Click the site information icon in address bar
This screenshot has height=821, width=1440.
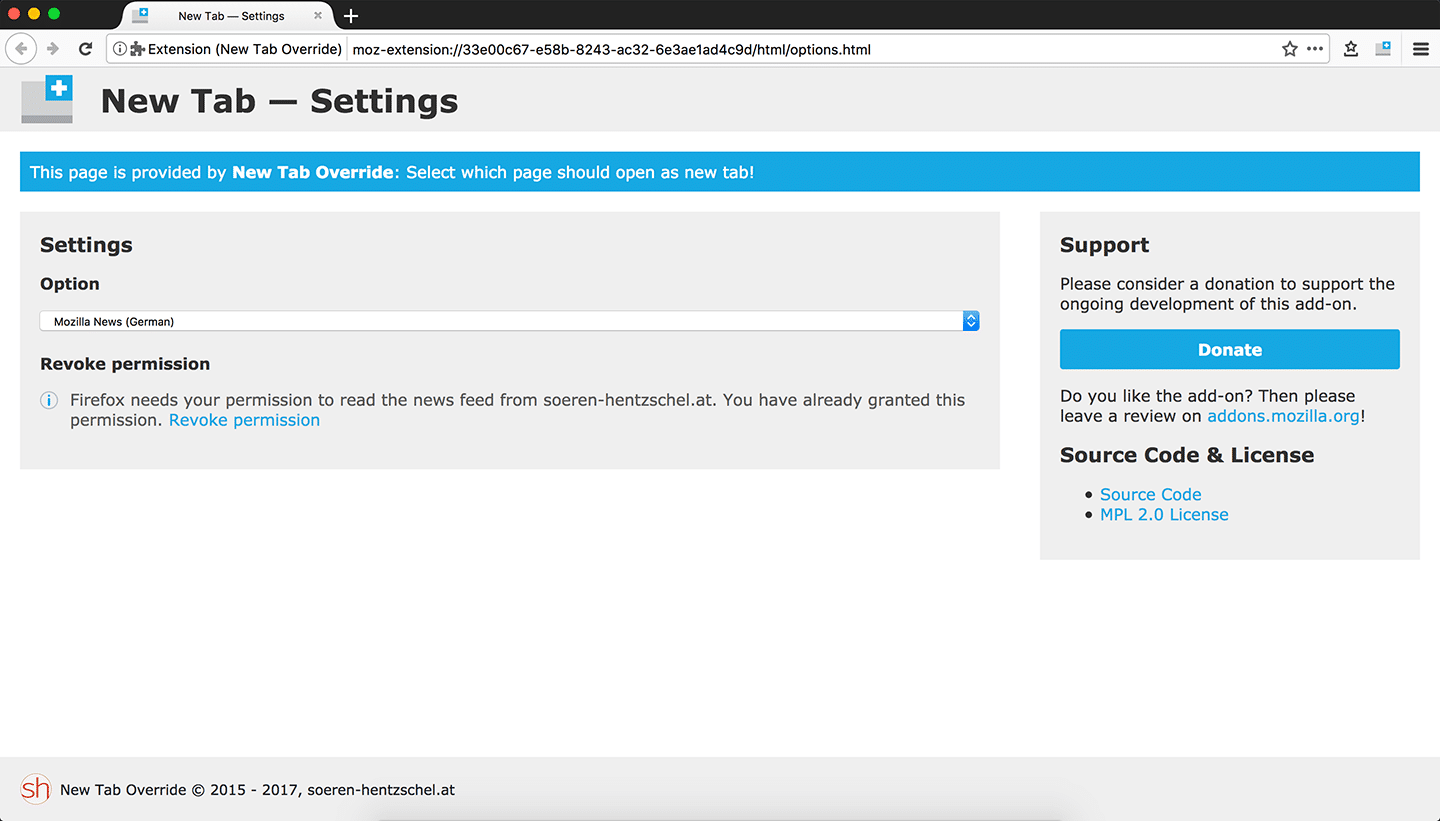(120, 49)
